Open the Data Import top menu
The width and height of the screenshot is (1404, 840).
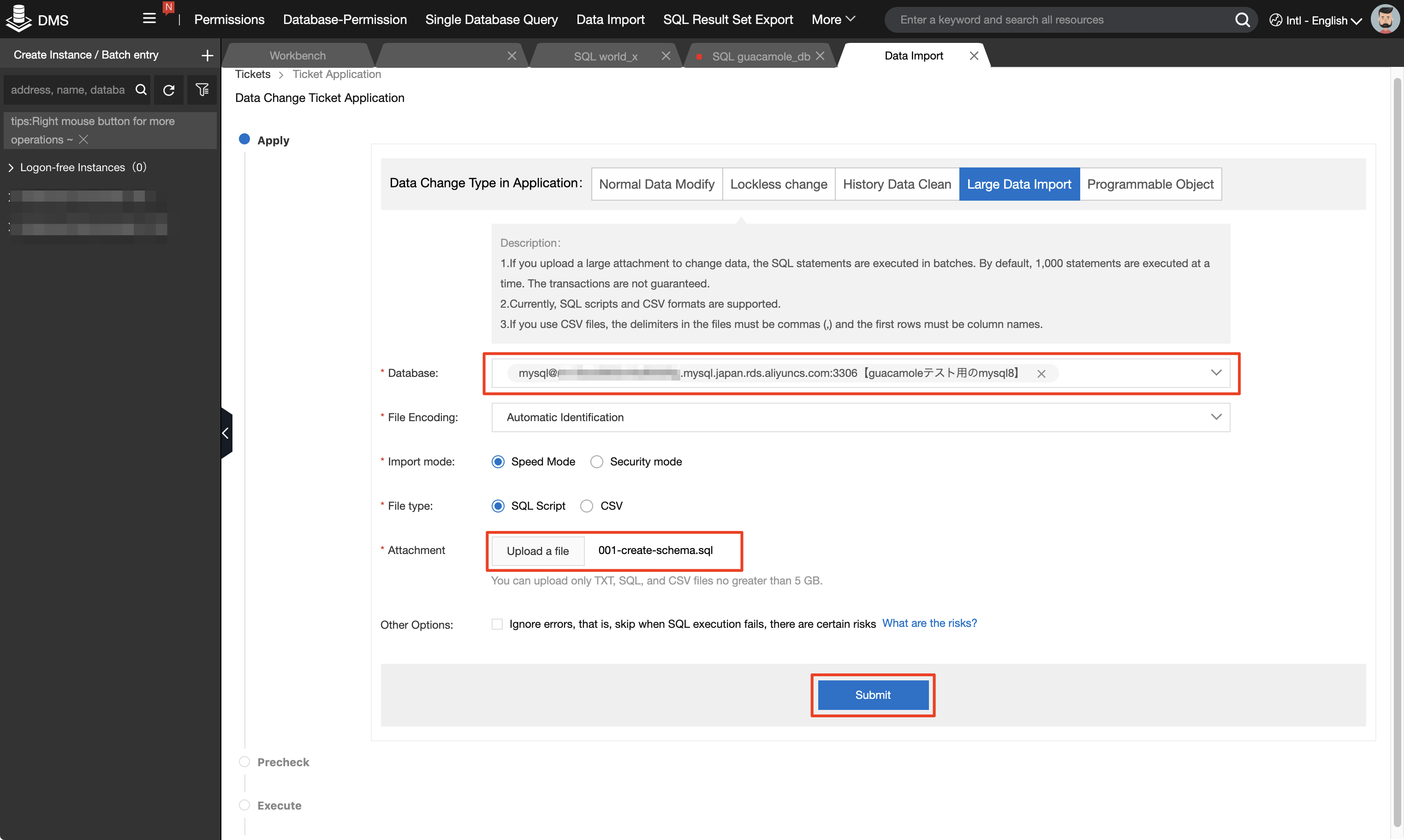point(610,19)
